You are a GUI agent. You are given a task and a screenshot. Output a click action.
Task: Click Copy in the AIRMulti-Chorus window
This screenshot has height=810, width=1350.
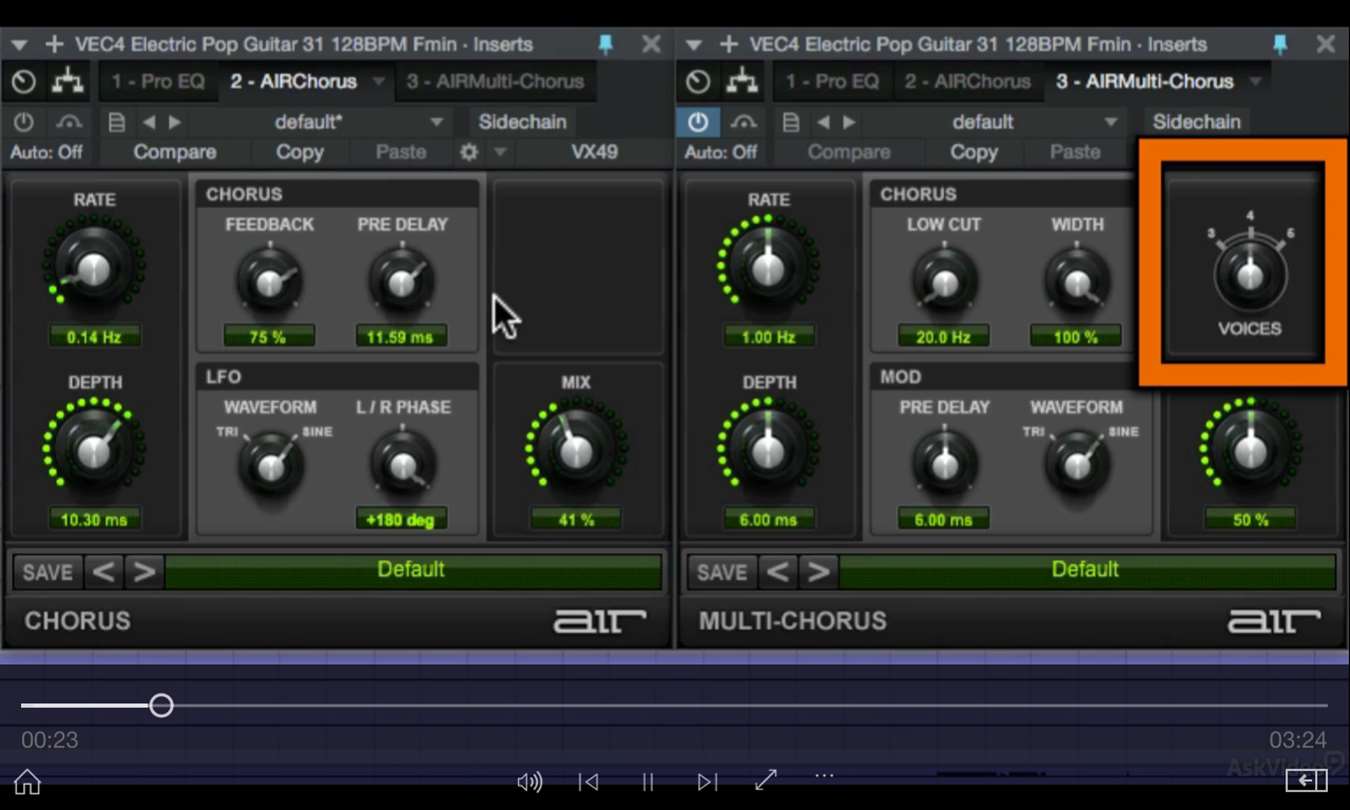pos(974,152)
